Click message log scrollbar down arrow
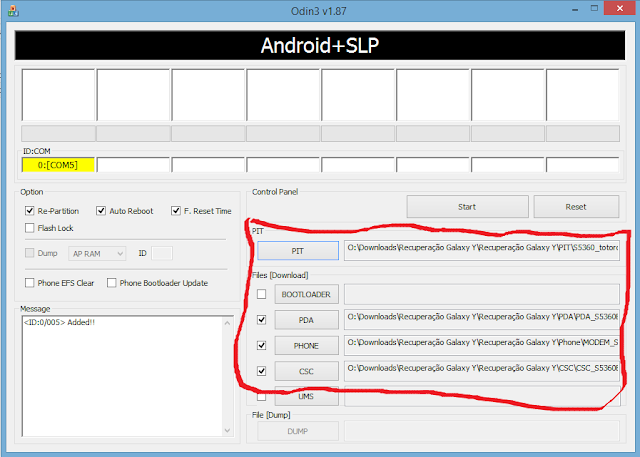Image resolution: width=640 pixels, height=457 pixels. pos(227,430)
